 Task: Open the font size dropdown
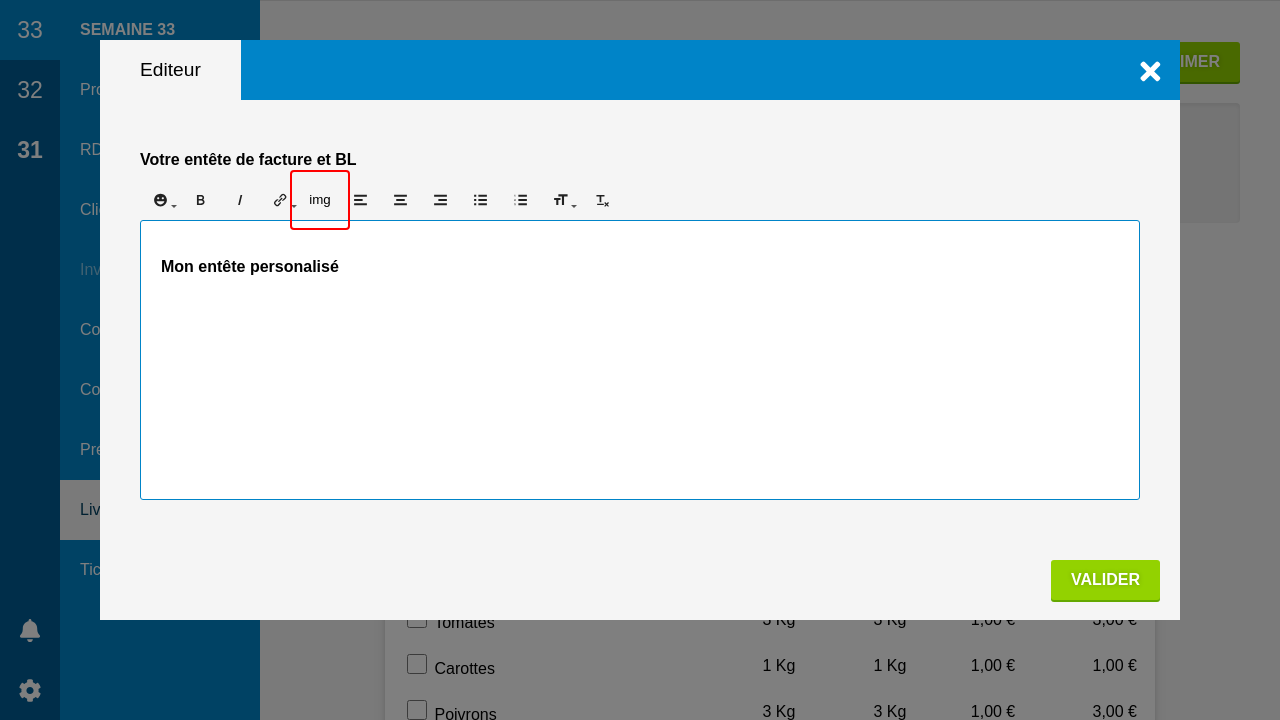(562, 200)
